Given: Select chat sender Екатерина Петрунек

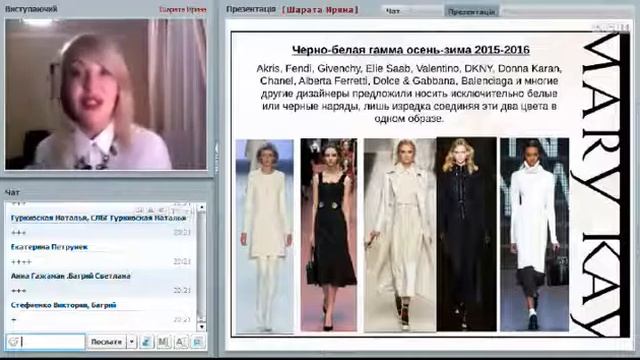Looking at the screenshot, I should [49, 247].
